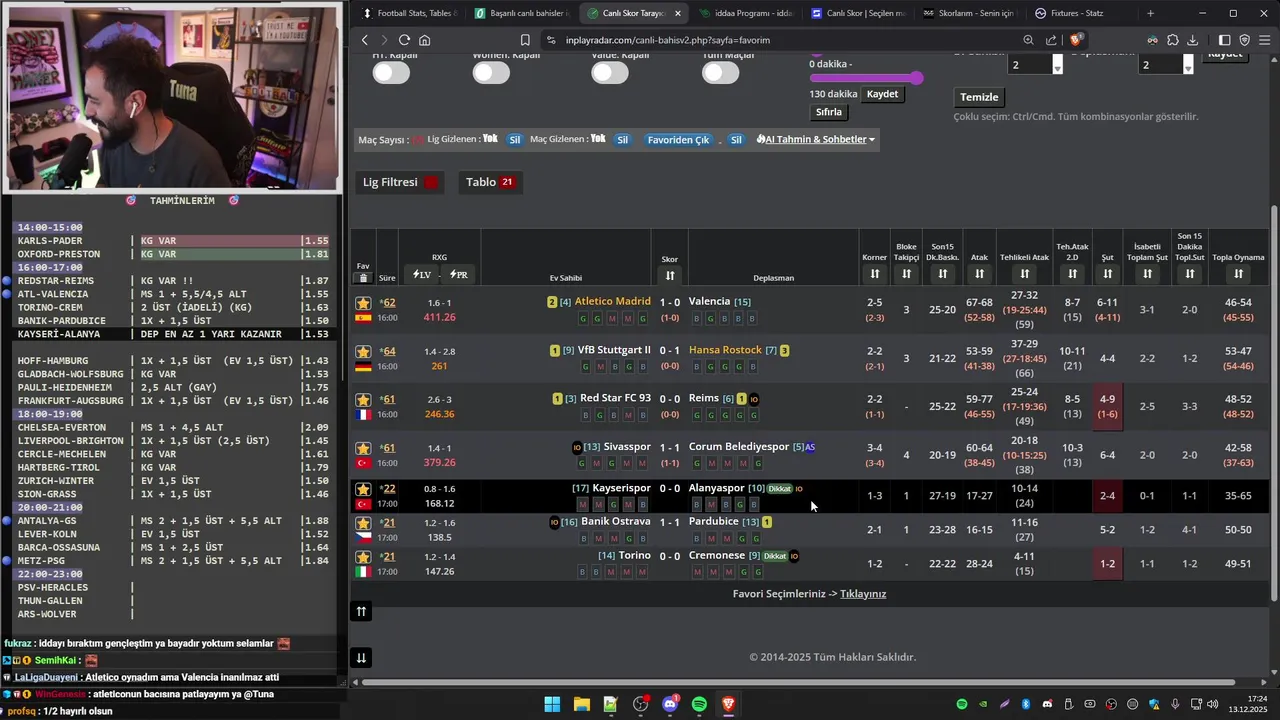The width and height of the screenshot is (1280, 720).
Task: Open browser downloads icon
Action: [x=1193, y=40]
